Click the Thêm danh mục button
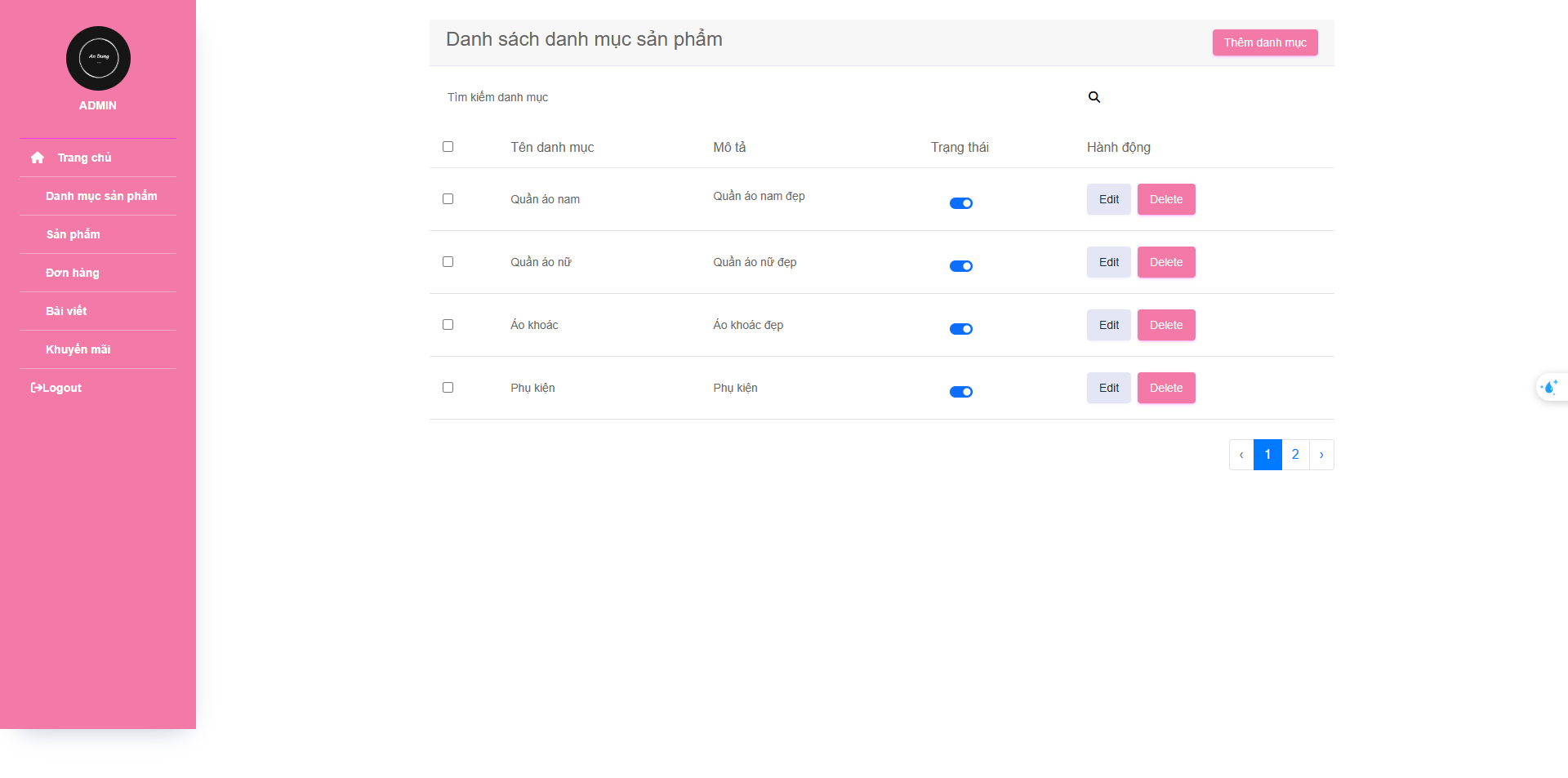Viewport: 1568px width, 778px height. 1265,42
